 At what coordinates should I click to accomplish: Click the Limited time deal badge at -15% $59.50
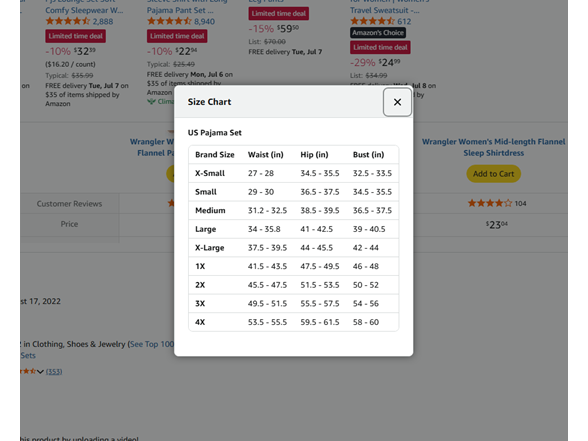279,14
